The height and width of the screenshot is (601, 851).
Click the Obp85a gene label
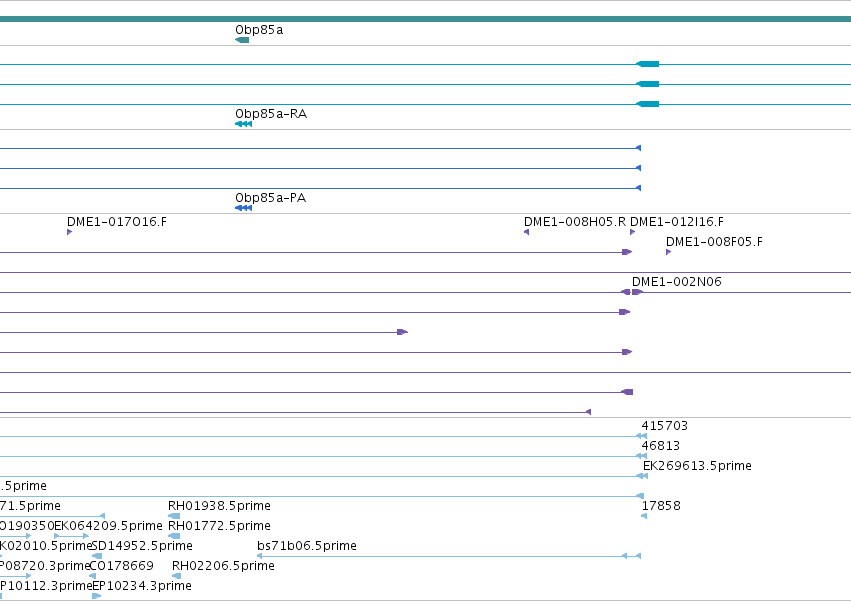(259, 30)
